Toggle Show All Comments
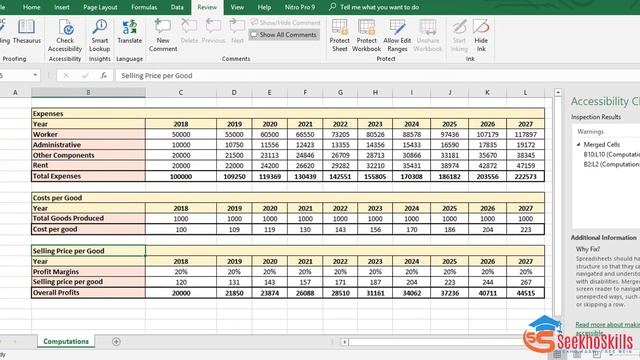 (x=284, y=35)
